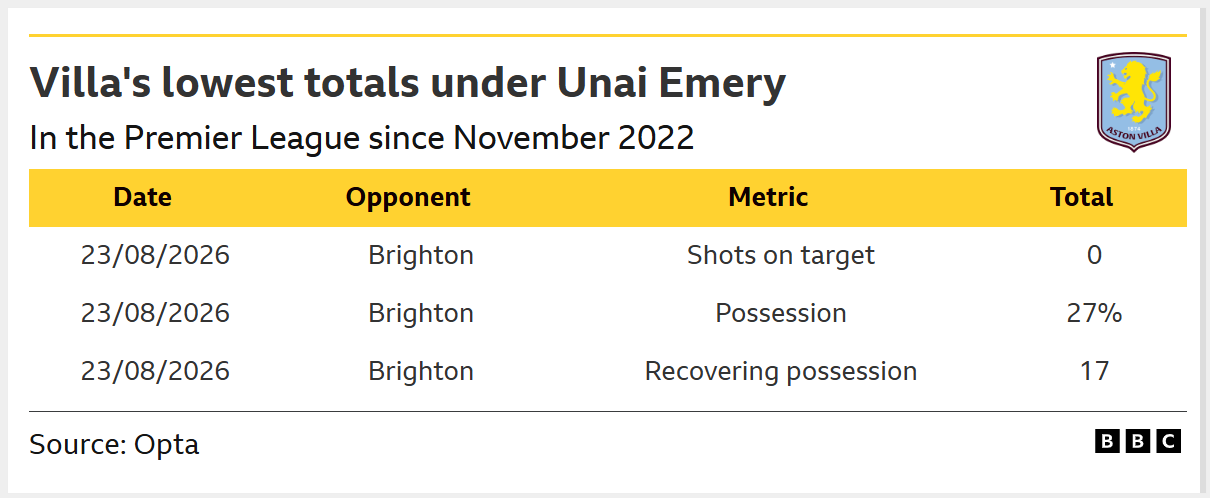The width and height of the screenshot is (1210, 498).
Task: Click the Source: Opta text
Action: point(114,444)
